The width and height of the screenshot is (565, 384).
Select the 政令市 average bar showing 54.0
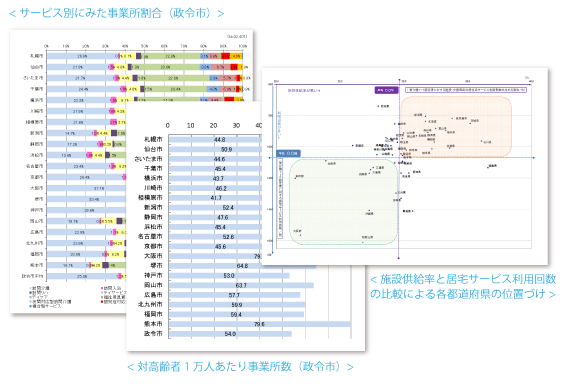[230, 334]
